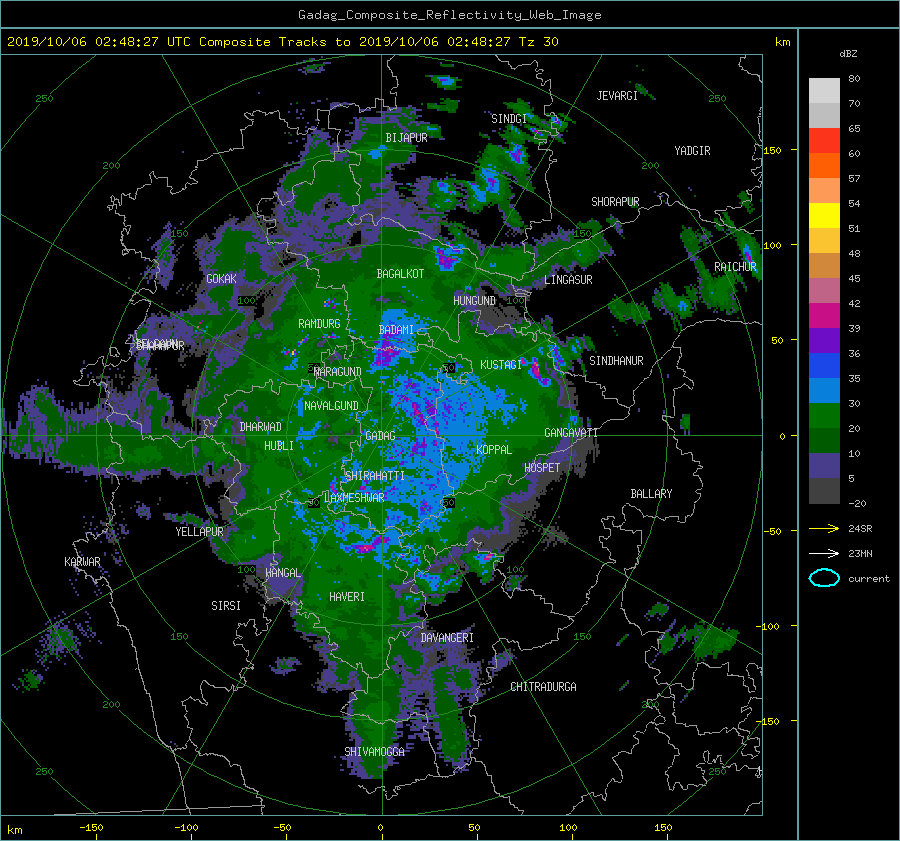Click the YELLAPUR city label
The width and height of the screenshot is (900, 841).
click(199, 532)
